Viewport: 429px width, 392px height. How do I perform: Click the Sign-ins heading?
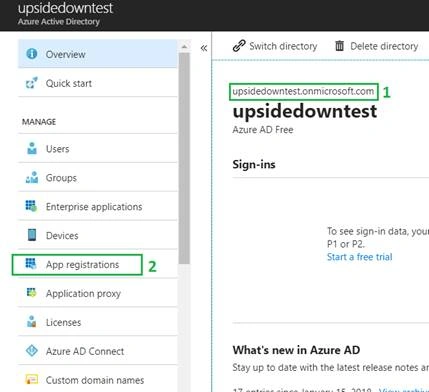pyautogui.click(x=254, y=164)
